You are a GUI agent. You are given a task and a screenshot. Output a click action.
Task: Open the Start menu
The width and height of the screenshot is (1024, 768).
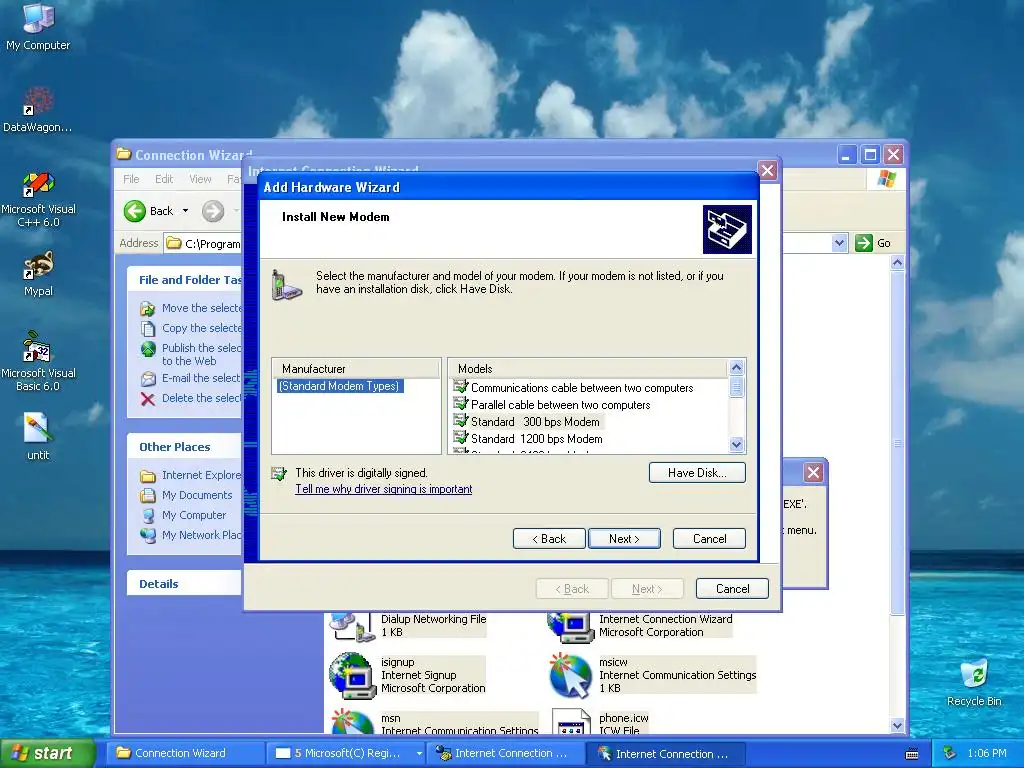click(48, 753)
